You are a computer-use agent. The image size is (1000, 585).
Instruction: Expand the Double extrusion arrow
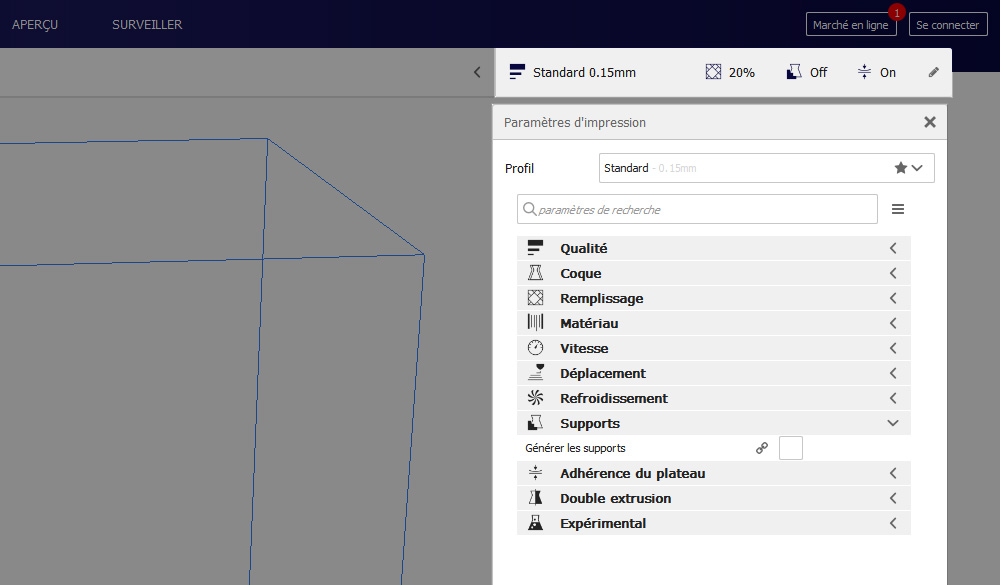pos(893,498)
